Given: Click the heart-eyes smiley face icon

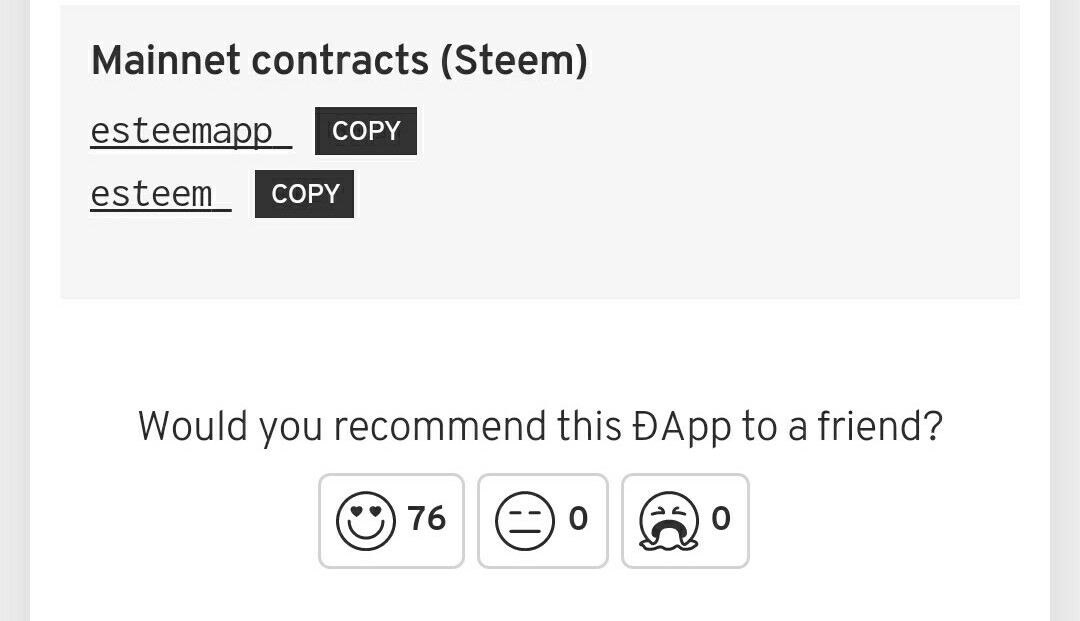Looking at the screenshot, I should 366,521.
